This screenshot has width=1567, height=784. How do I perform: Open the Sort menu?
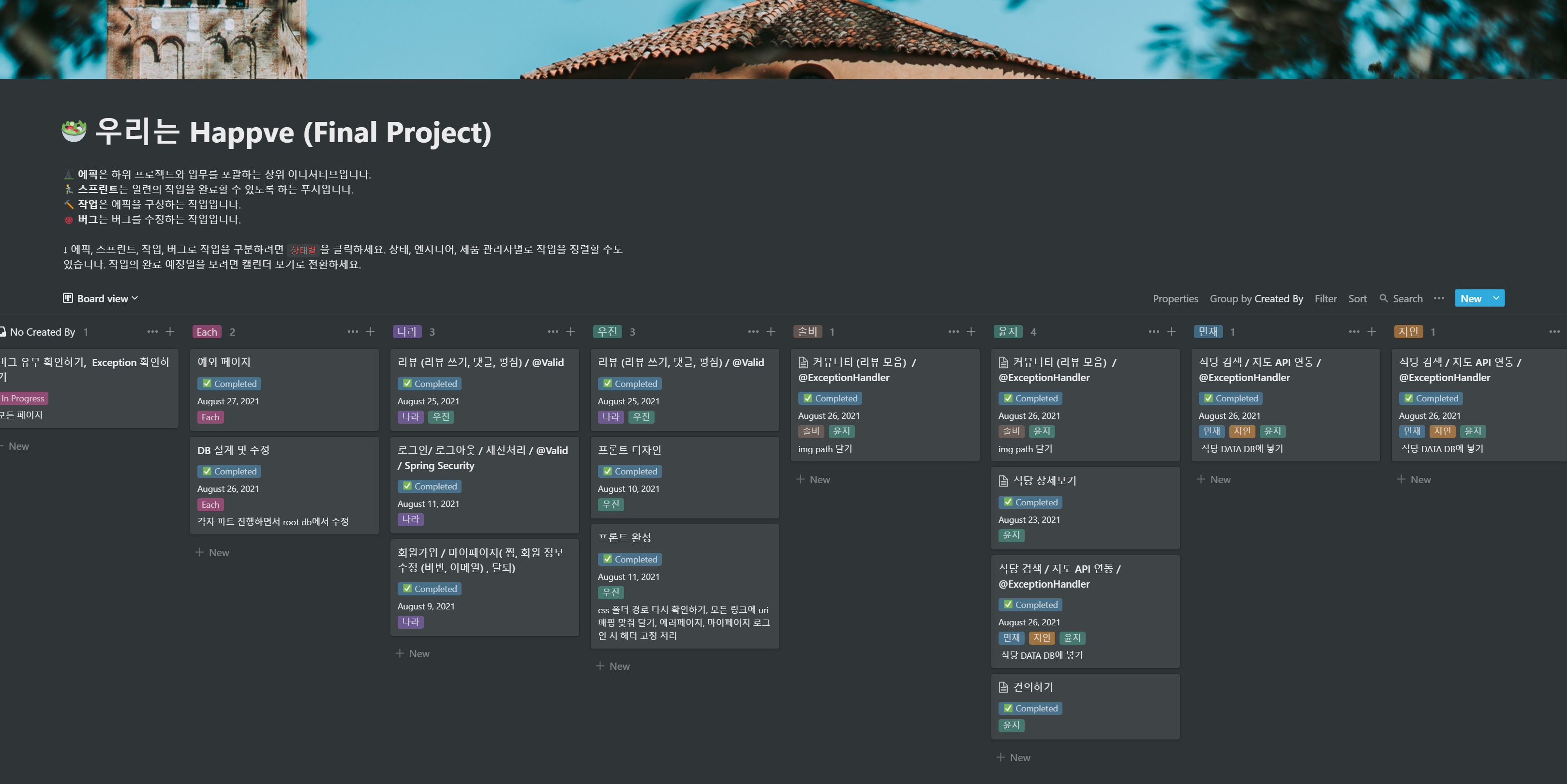click(1357, 298)
